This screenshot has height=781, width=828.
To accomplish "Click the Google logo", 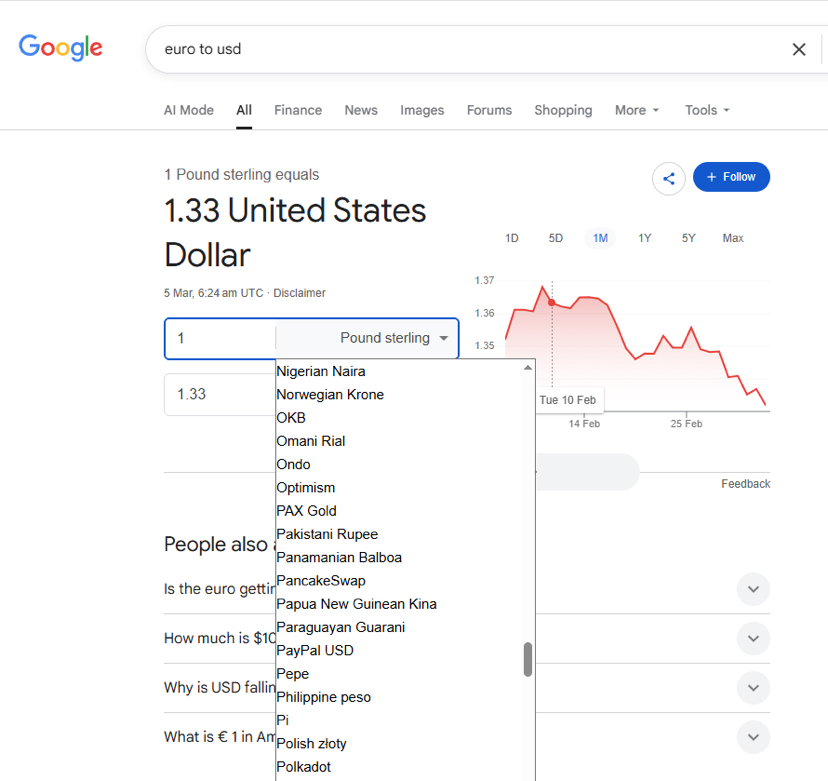I will (61, 47).
